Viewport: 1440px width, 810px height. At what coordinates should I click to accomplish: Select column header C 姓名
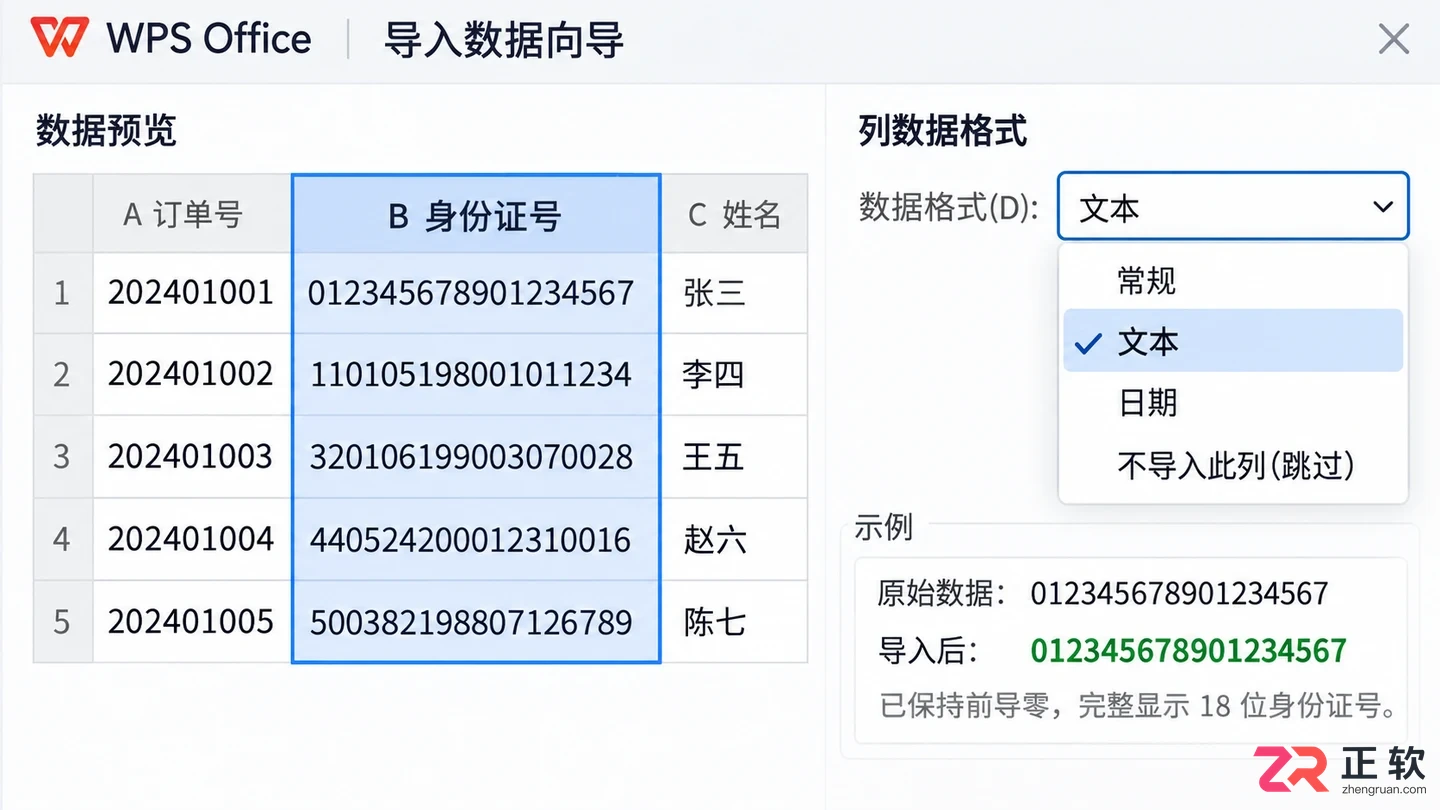734,213
